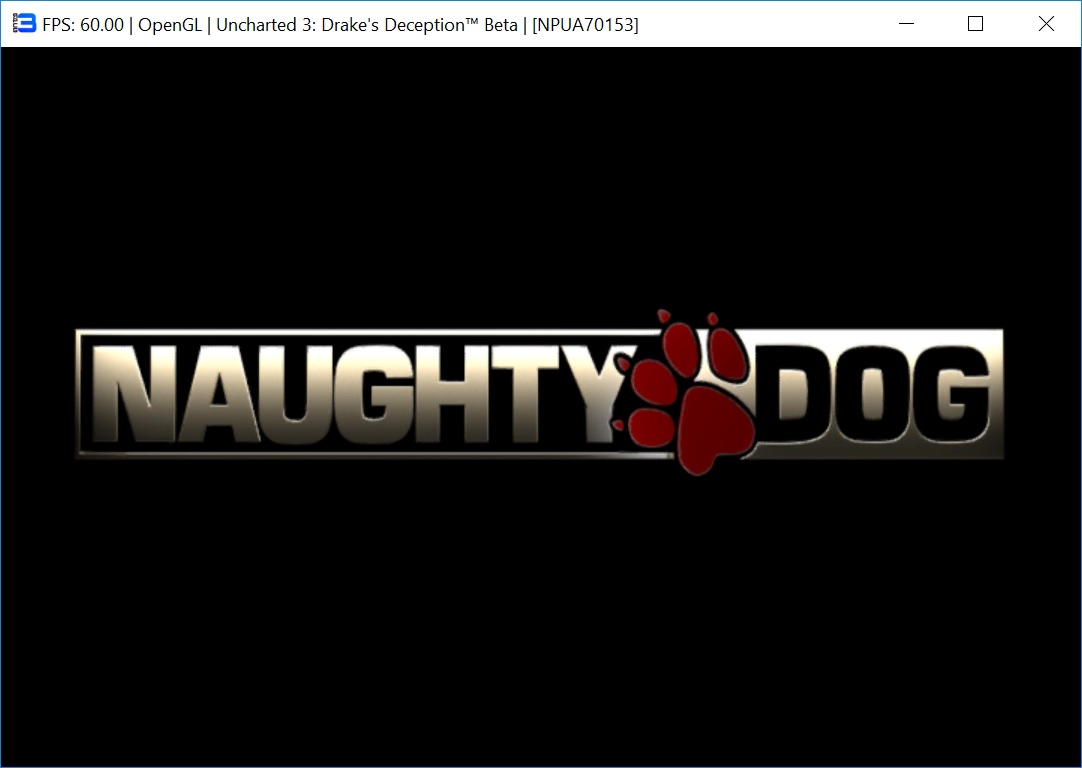Click the Naughty Dog logo in game view
The width and height of the screenshot is (1082, 768).
pos(539,393)
